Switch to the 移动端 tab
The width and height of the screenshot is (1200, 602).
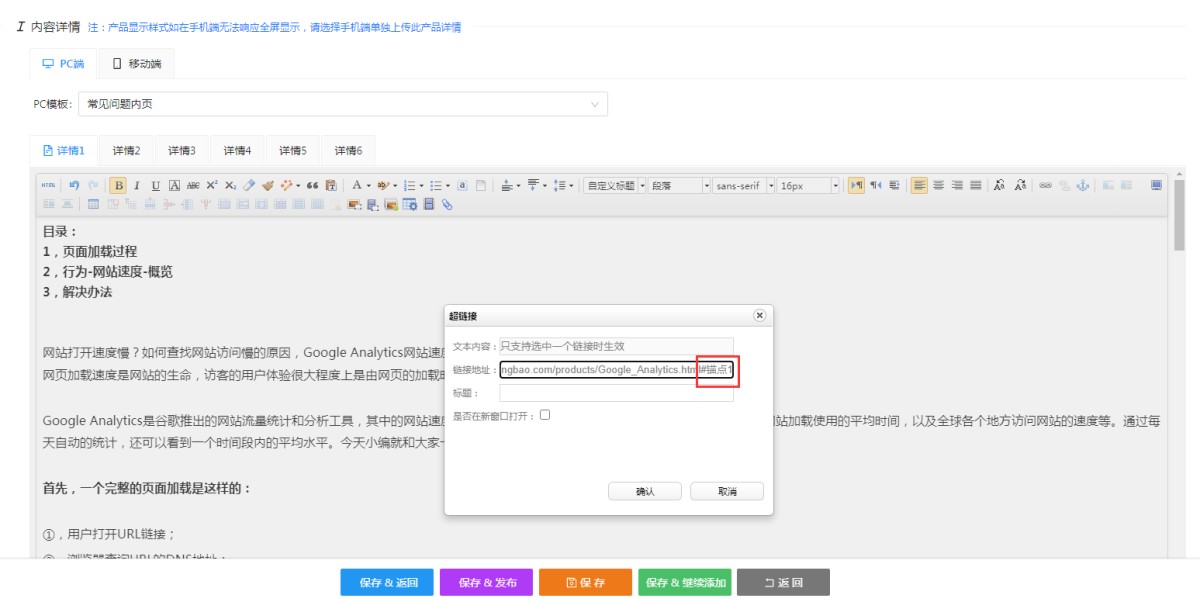[x=137, y=64]
